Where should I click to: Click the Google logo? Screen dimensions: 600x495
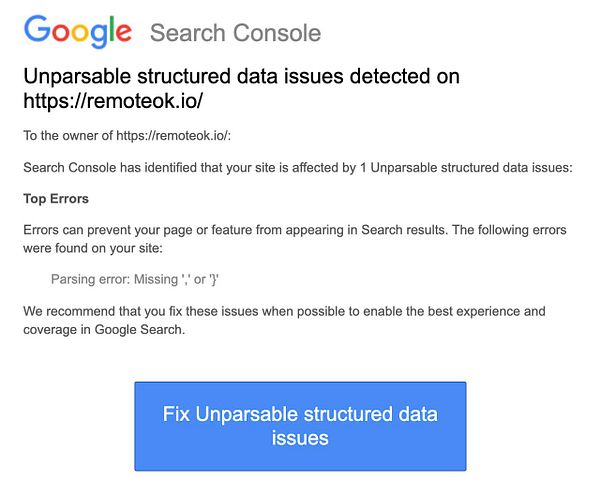78,31
